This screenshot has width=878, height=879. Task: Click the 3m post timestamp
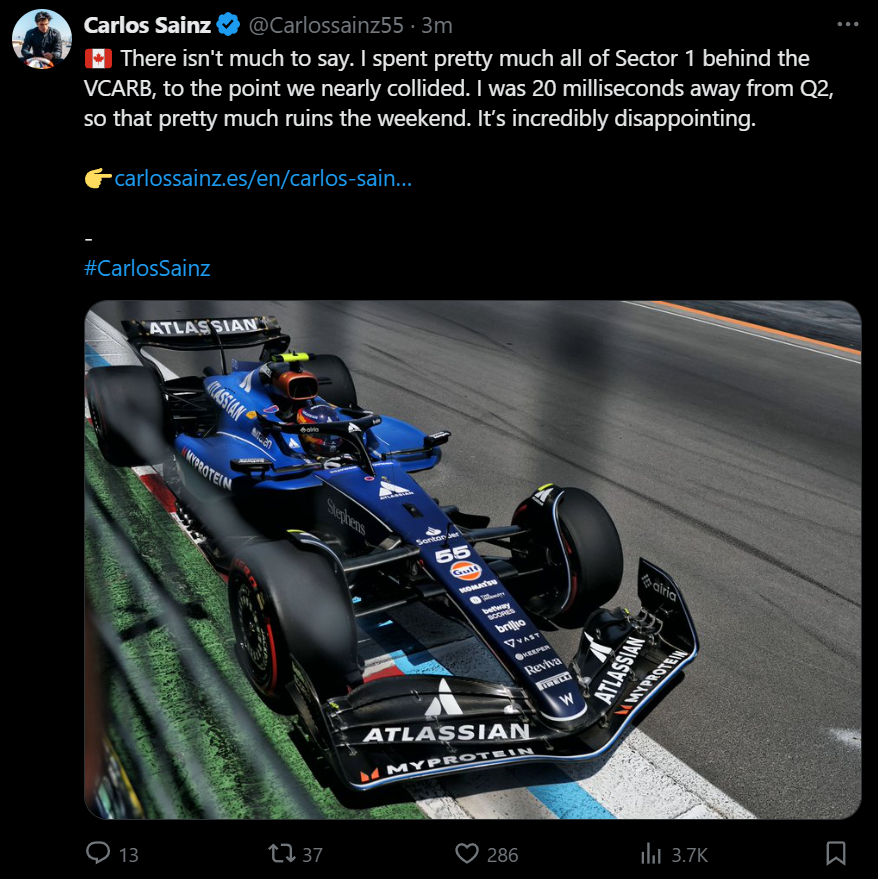pos(437,25)
